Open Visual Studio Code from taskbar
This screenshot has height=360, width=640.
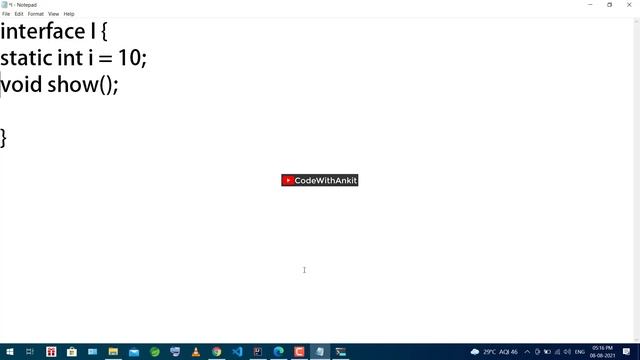point(237,351)
